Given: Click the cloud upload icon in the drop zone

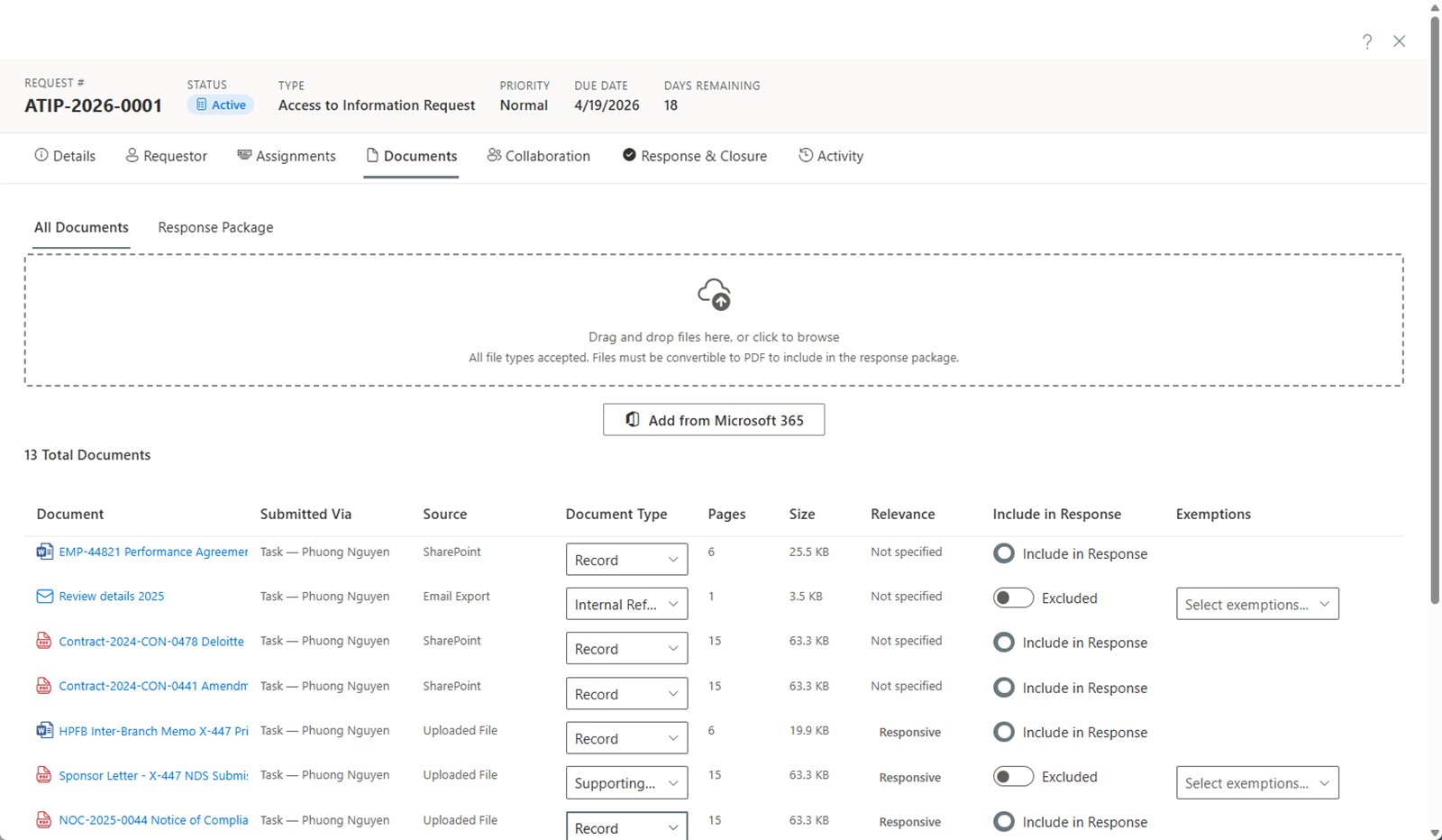Looking at the screenshot, I should pos(714,294).
